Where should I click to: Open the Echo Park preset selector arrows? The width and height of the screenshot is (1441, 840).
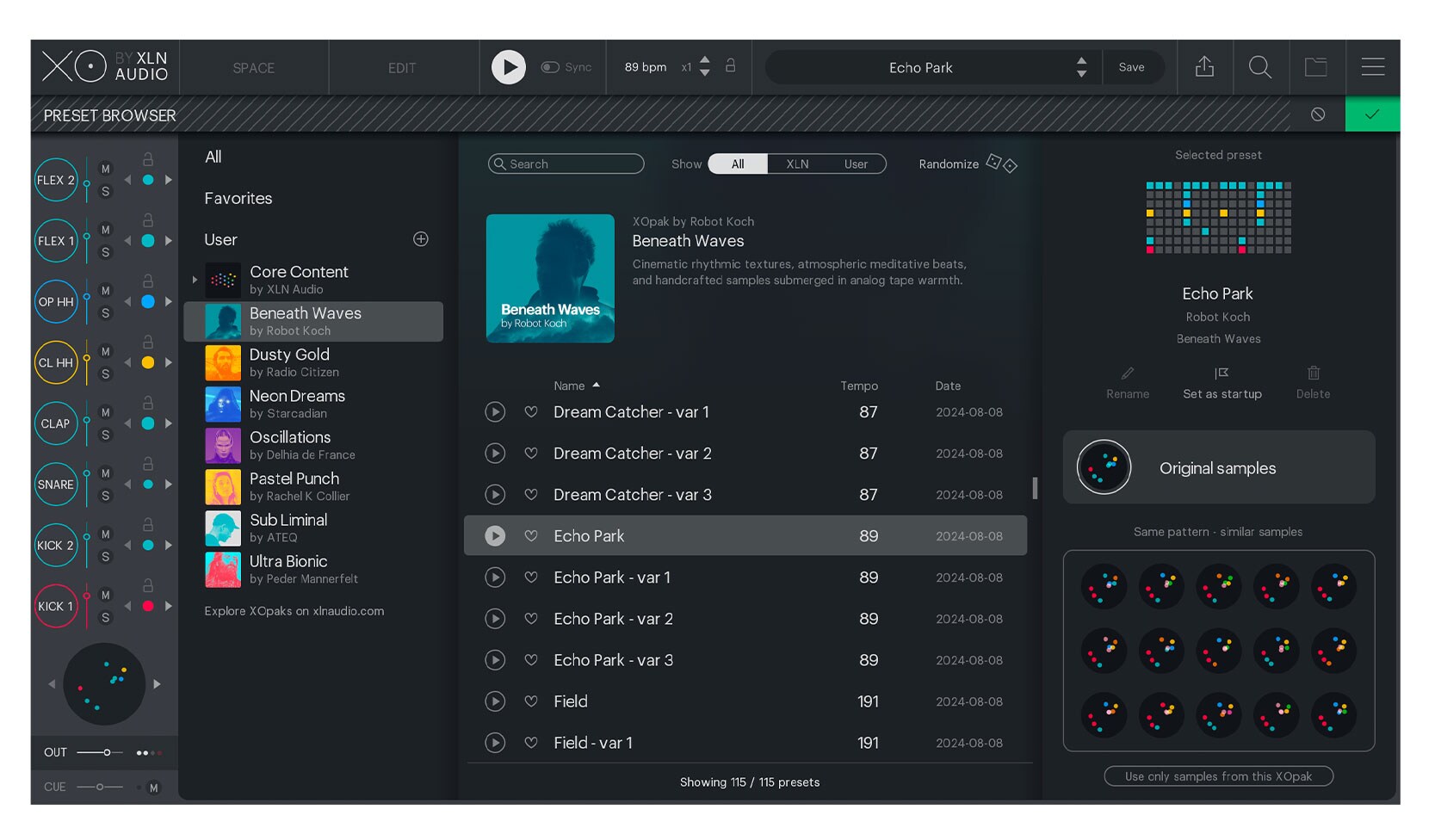tap(1081, 67)
